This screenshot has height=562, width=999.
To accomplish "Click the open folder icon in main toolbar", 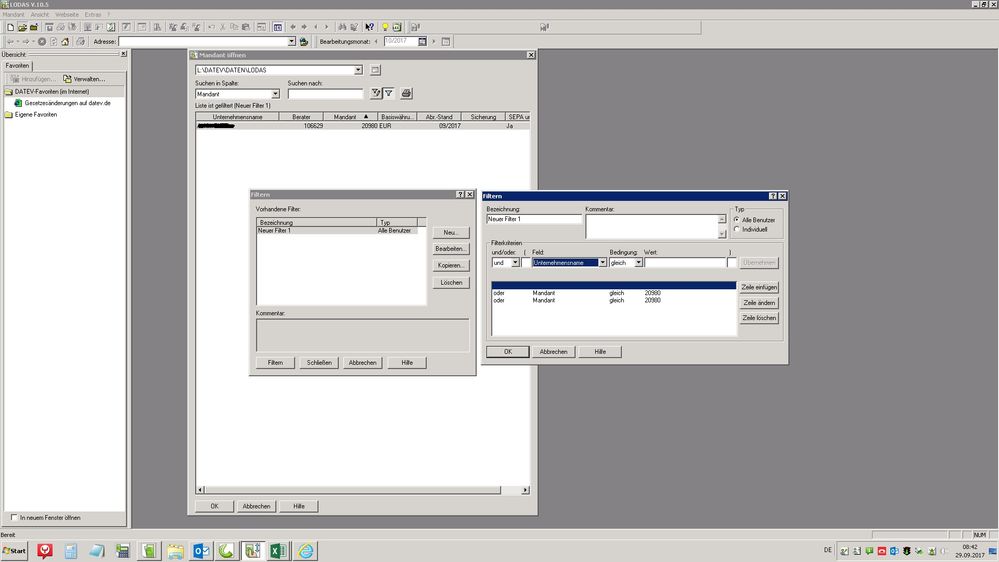I will (22, 27).
